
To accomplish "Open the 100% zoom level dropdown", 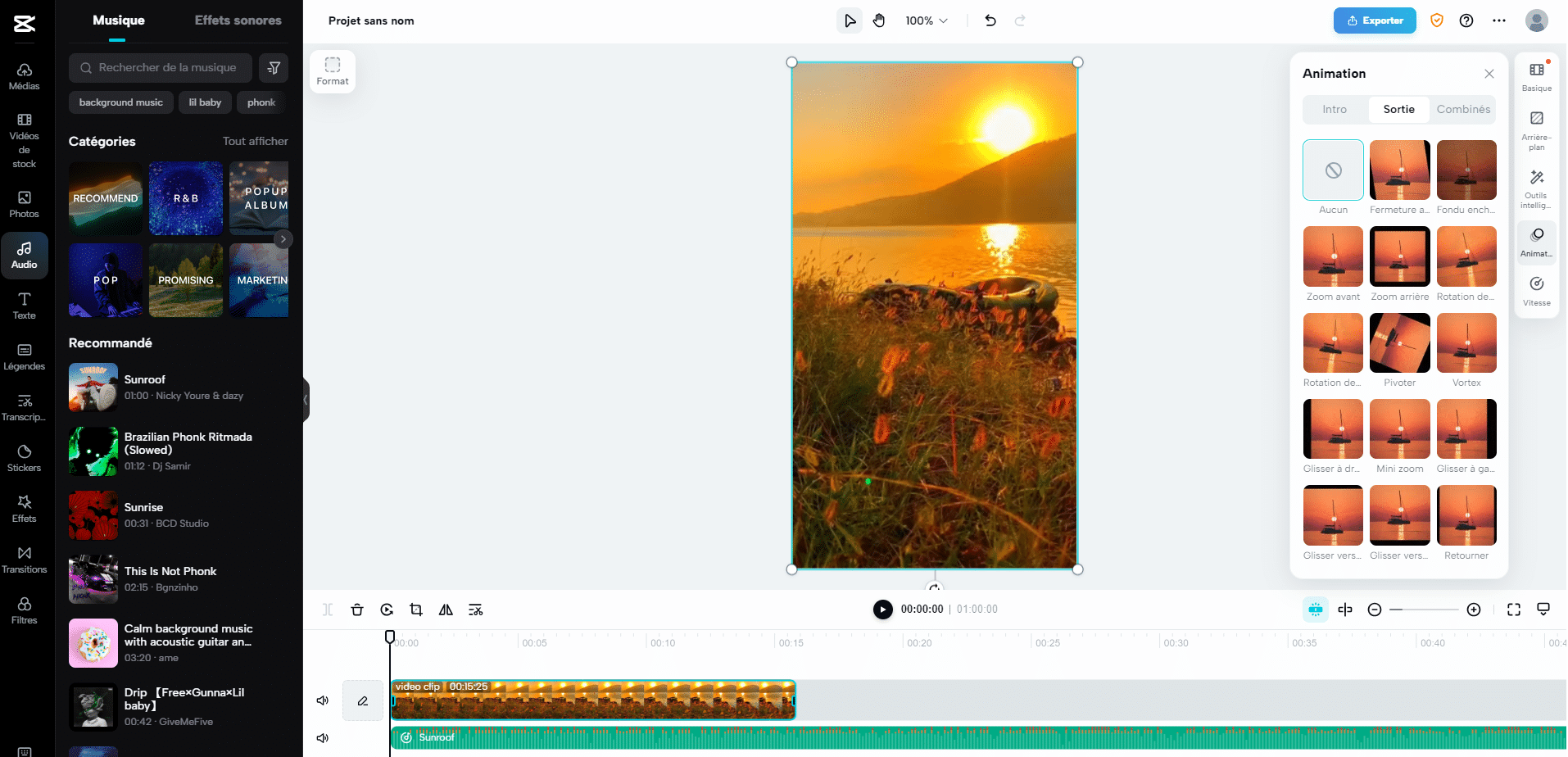I will click(x=926, y=20).
